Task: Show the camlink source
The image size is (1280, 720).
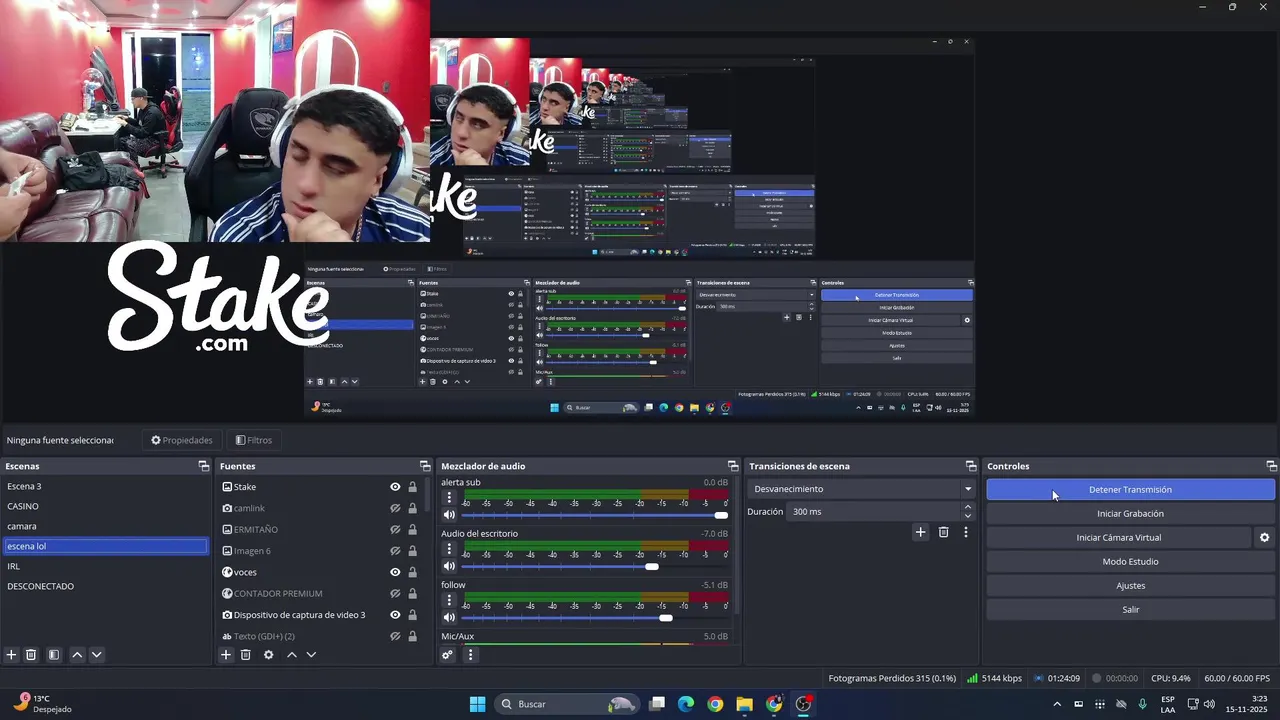Action: coord(395,508)
